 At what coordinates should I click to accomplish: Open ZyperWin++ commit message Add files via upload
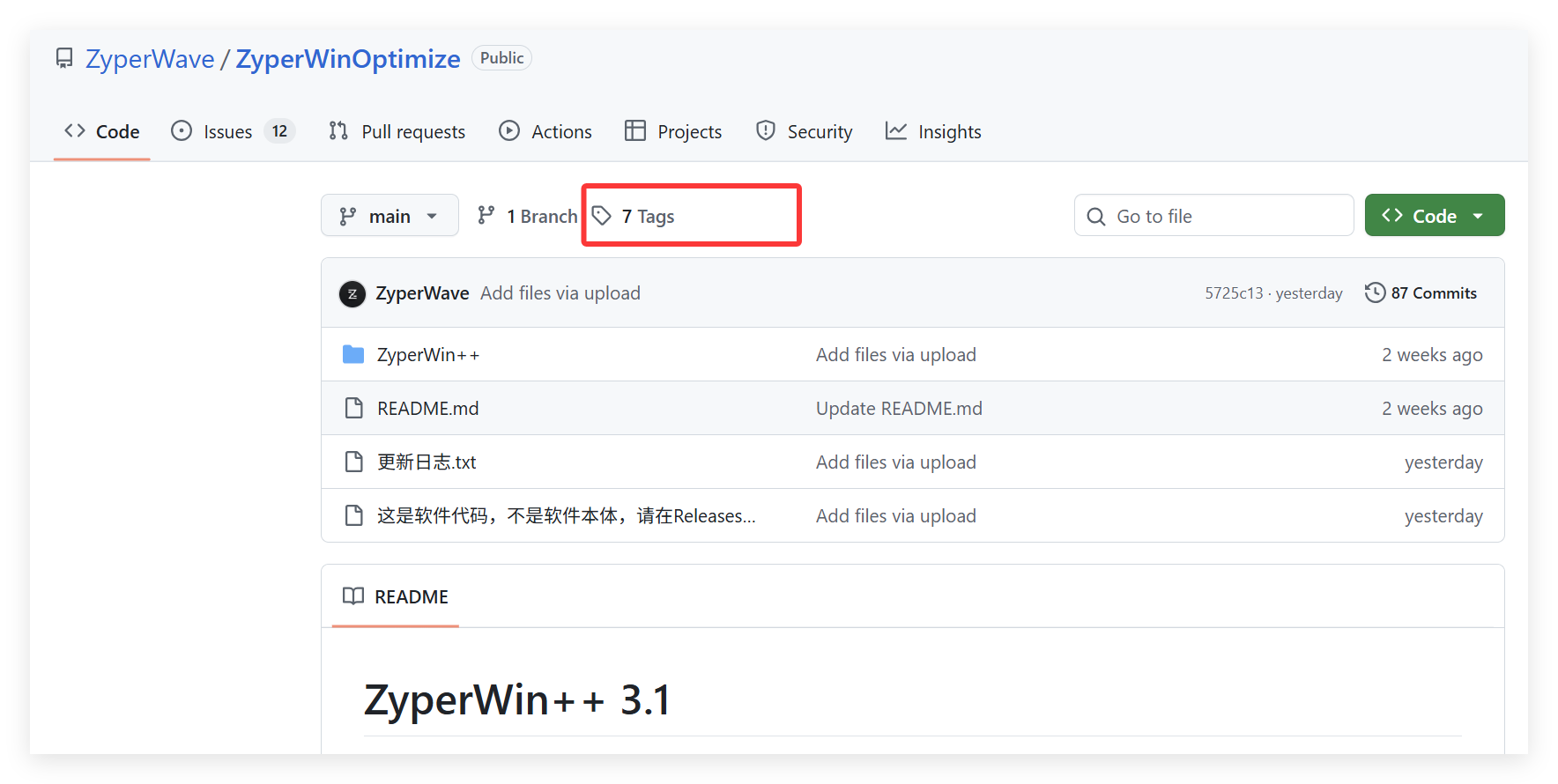click(896, 355)
